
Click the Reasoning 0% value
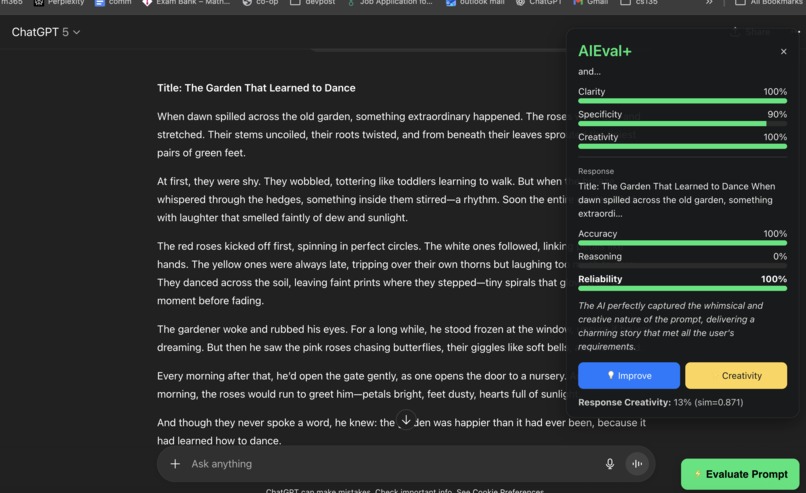point(780,256)
